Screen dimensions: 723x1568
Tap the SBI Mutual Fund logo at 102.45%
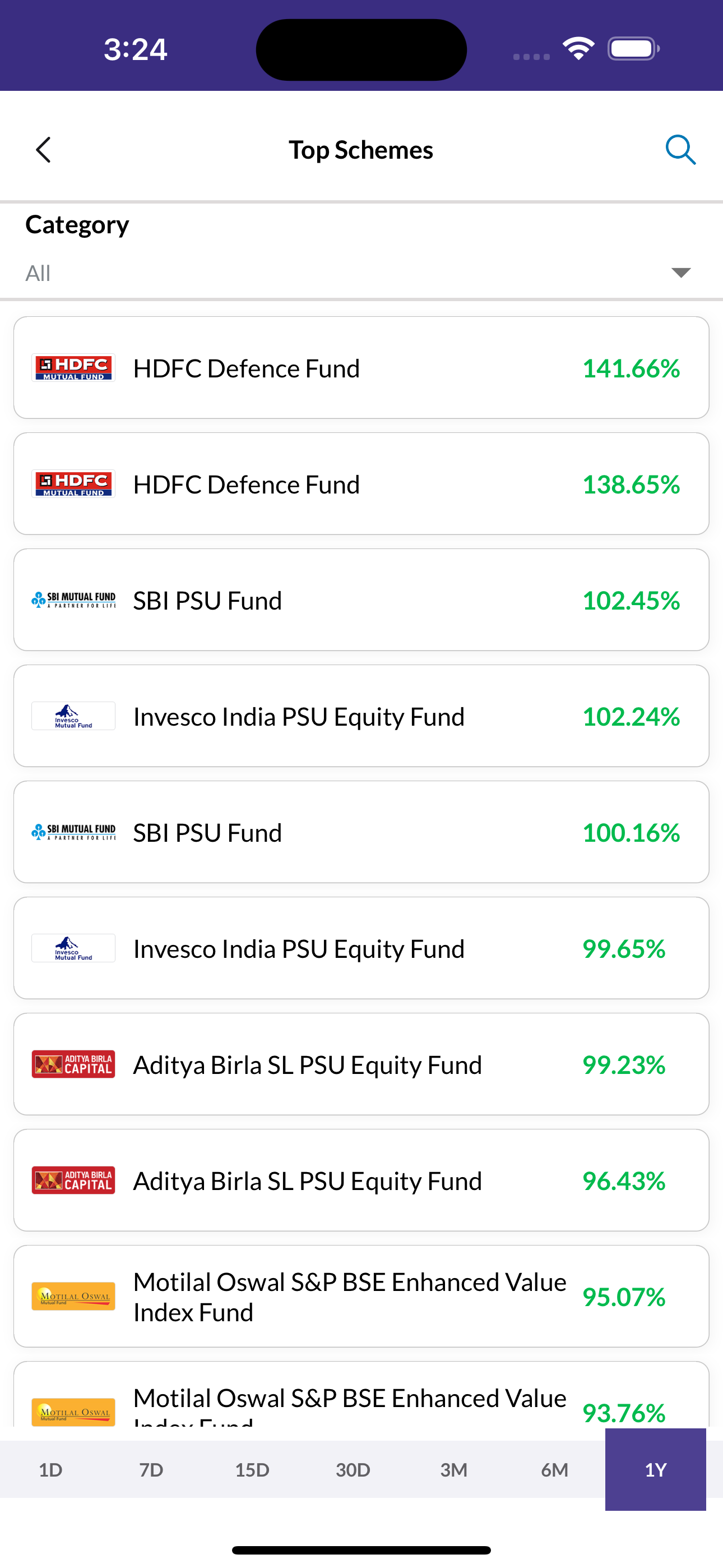pyautogui.click(x=73, y=600)
